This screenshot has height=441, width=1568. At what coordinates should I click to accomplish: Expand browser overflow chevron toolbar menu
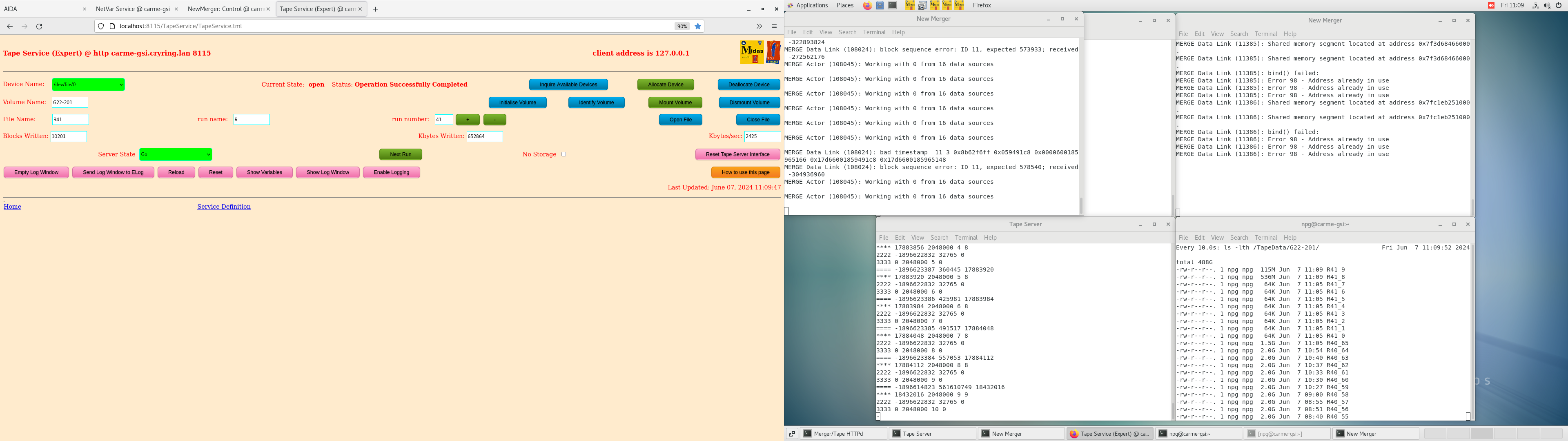(759, 26)
